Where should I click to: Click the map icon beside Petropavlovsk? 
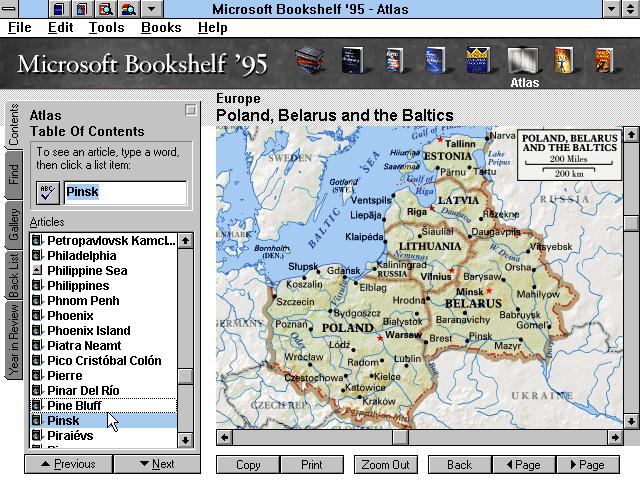click(37, 240)
